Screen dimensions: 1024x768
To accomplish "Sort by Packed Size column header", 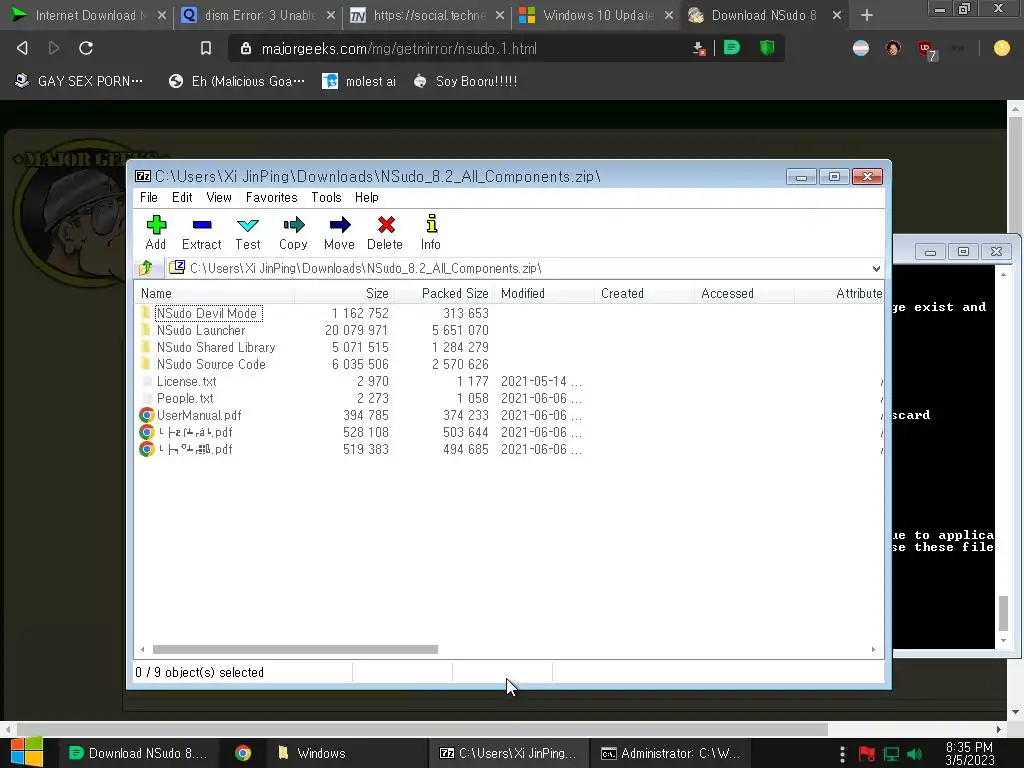I will click(x=444, y=293).
